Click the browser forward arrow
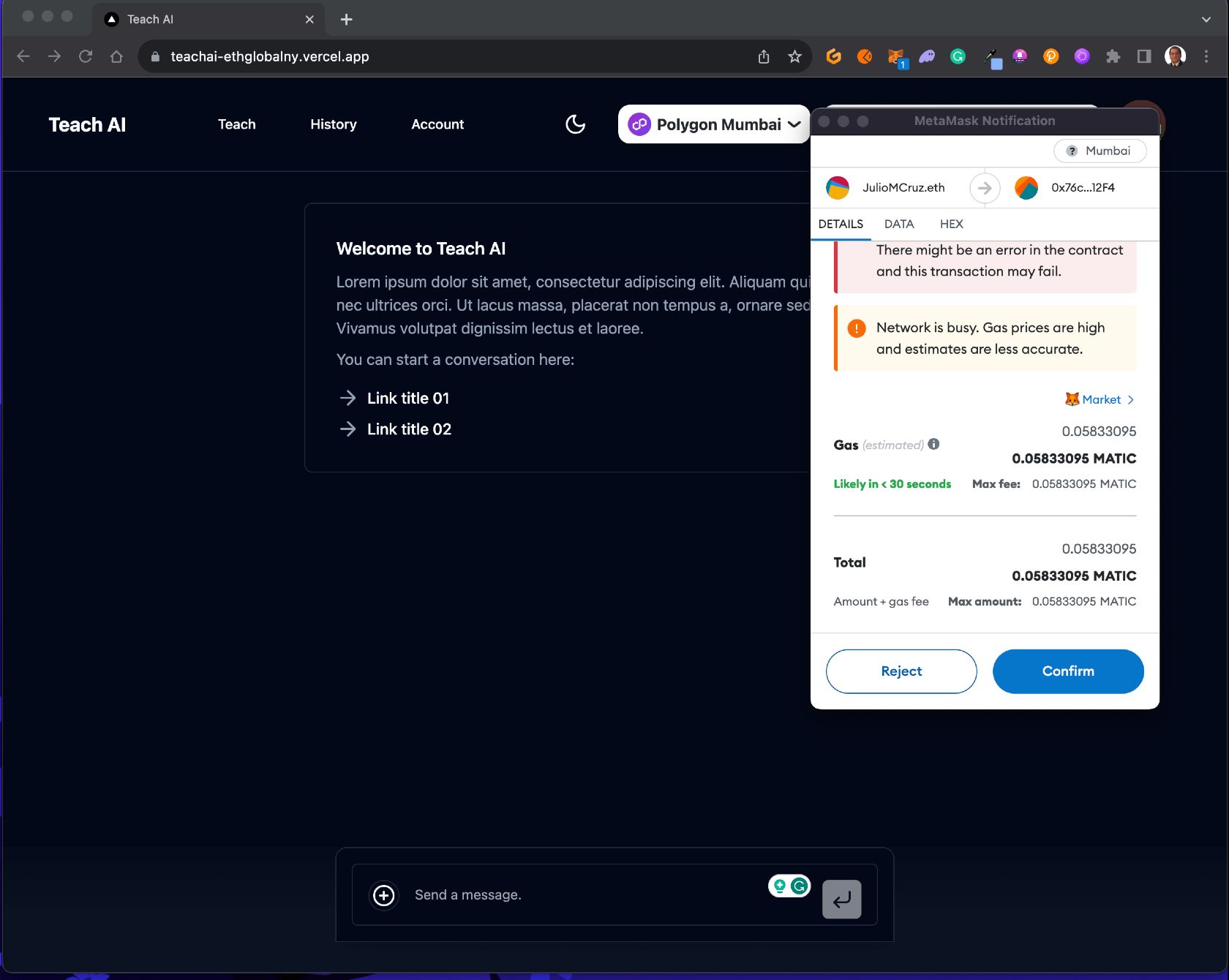Image resolution: width=1229 pixels, height=980 pixels. 54,56
